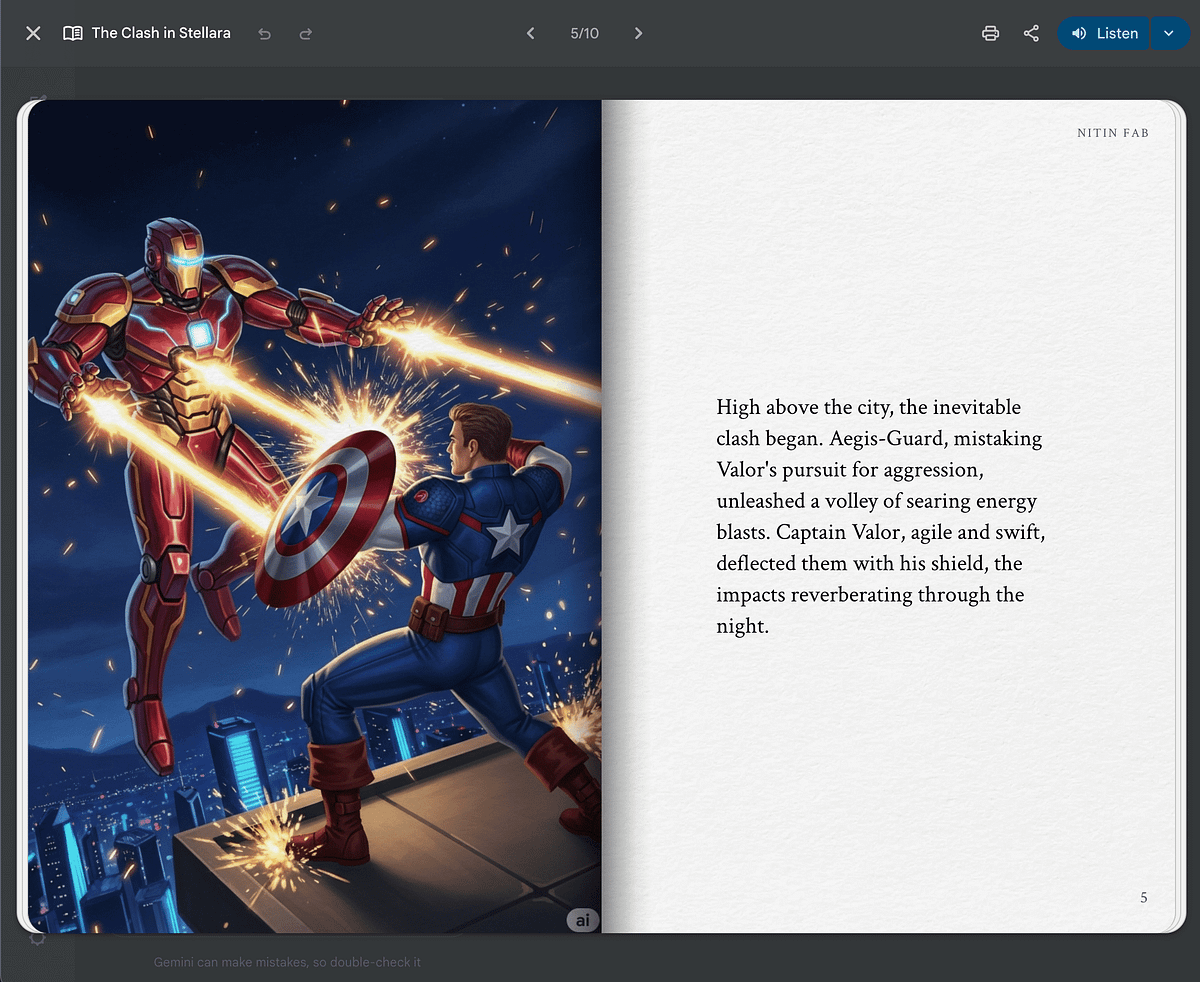Viewport: 1200px width, 982px height.
Task: Click the superhero battle illustration
Action: (x=314, y=516)
